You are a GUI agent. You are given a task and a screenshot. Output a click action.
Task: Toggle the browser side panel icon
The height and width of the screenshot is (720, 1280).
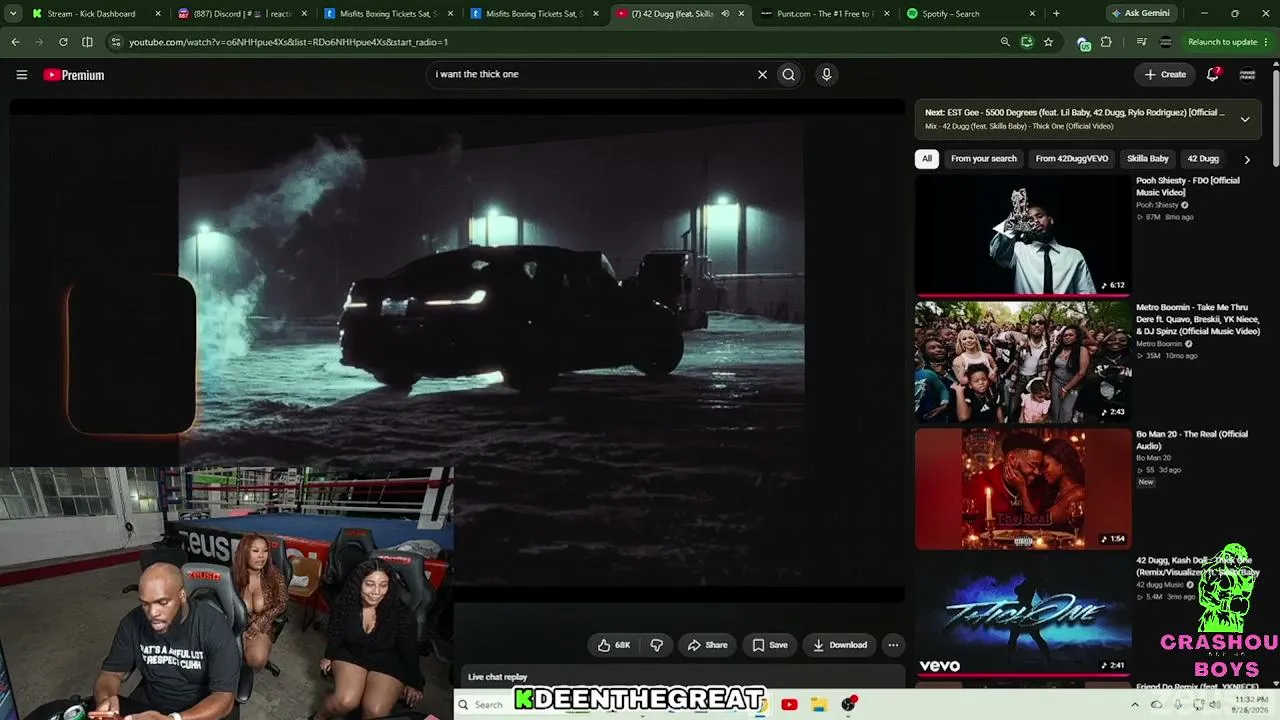point(87,42)
